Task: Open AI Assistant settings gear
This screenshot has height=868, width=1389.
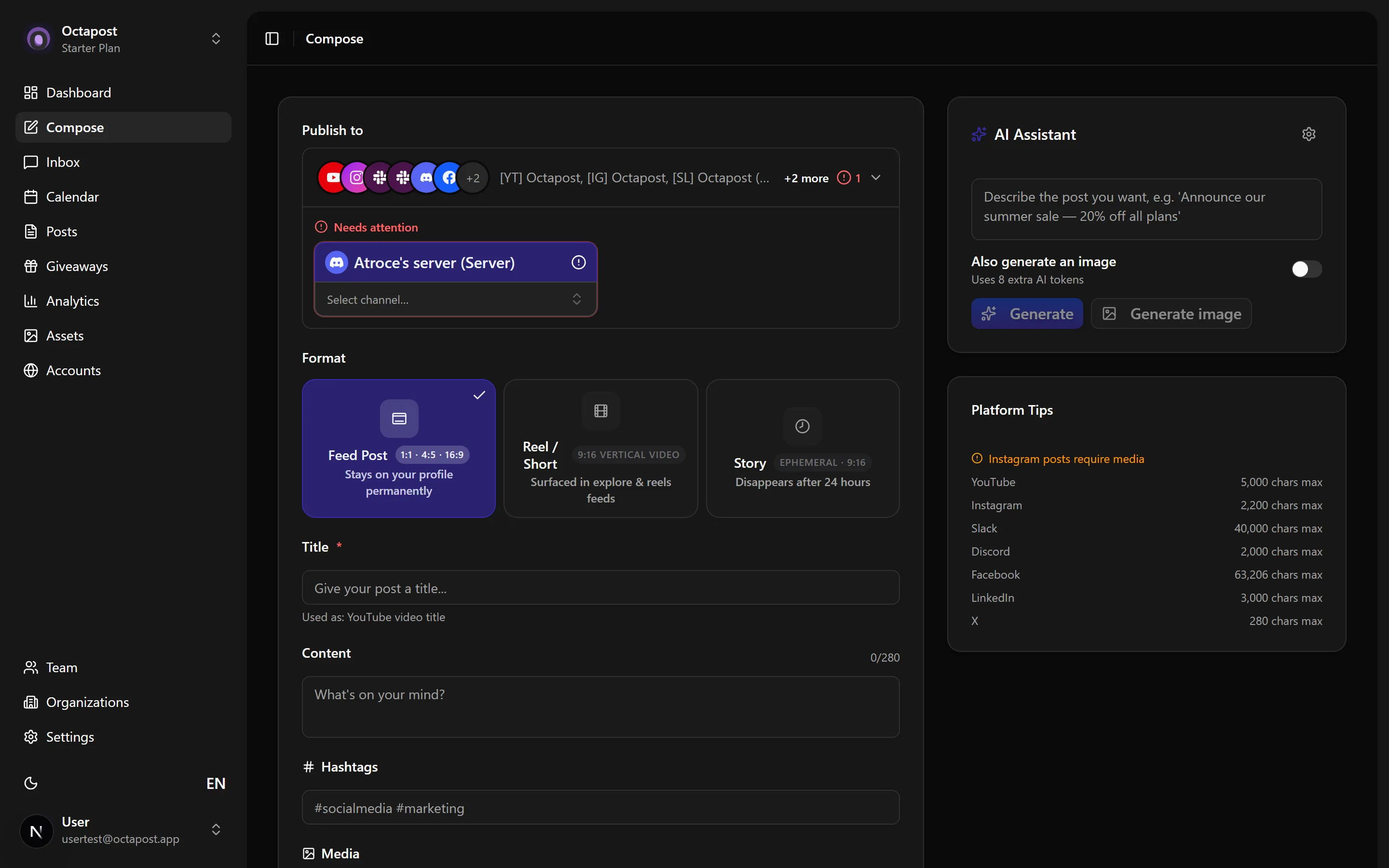Action: (x=1308, y=135)
